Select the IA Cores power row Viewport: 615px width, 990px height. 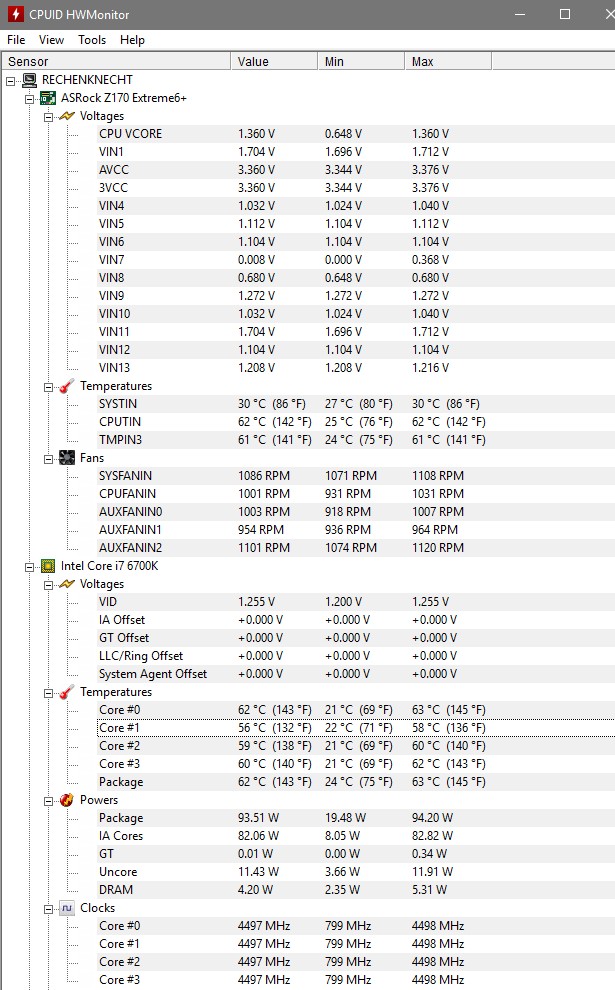tap(355, 836)
